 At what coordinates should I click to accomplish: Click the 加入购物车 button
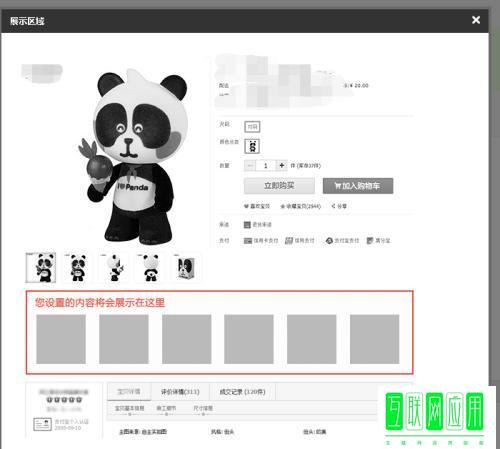(x=358, y=186)
